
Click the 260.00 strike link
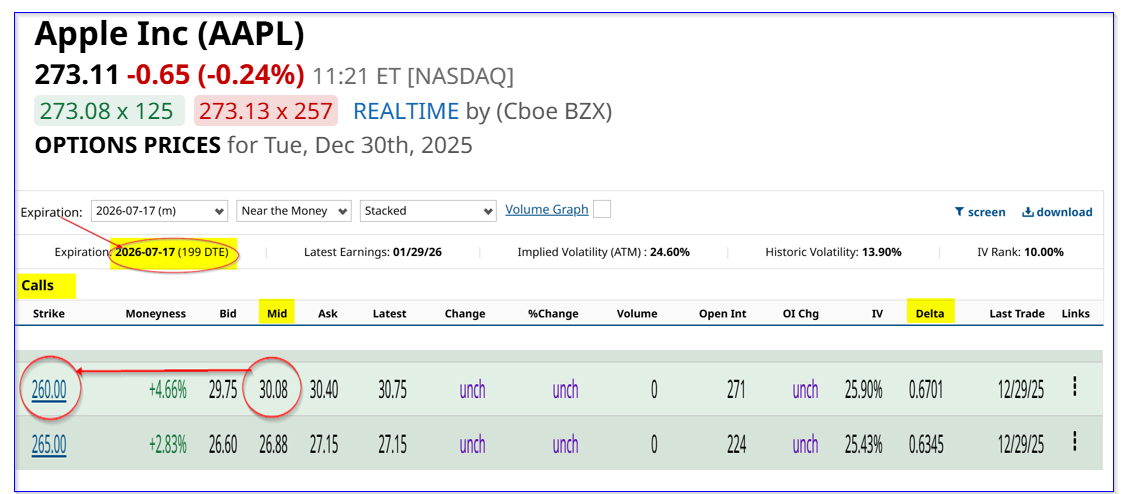click(x=49, y=390)
